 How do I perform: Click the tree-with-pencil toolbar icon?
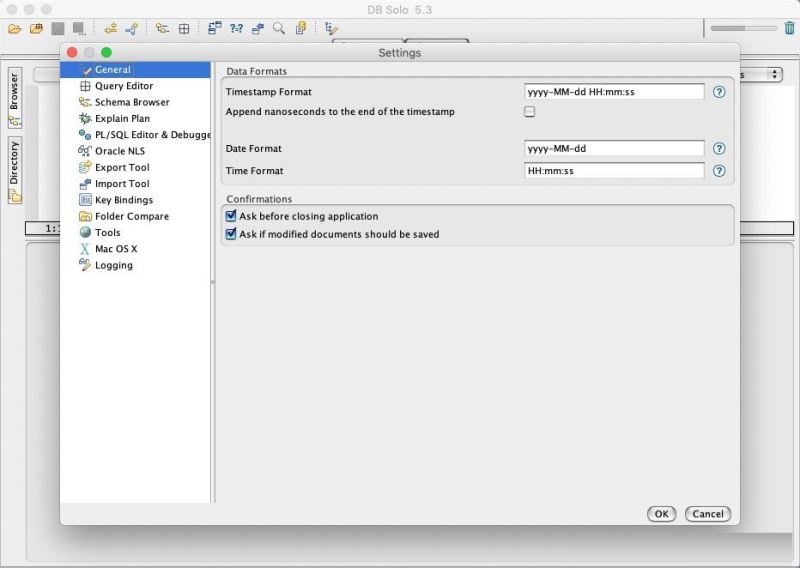[x=332, y=29]
